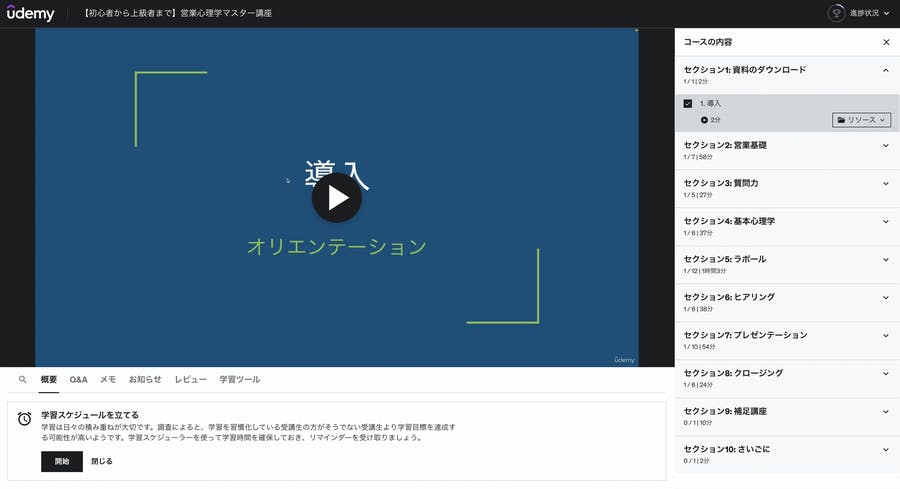Expand セクション2: 営業基礎
The image size is (900, 489).
(x=885, y=146)
